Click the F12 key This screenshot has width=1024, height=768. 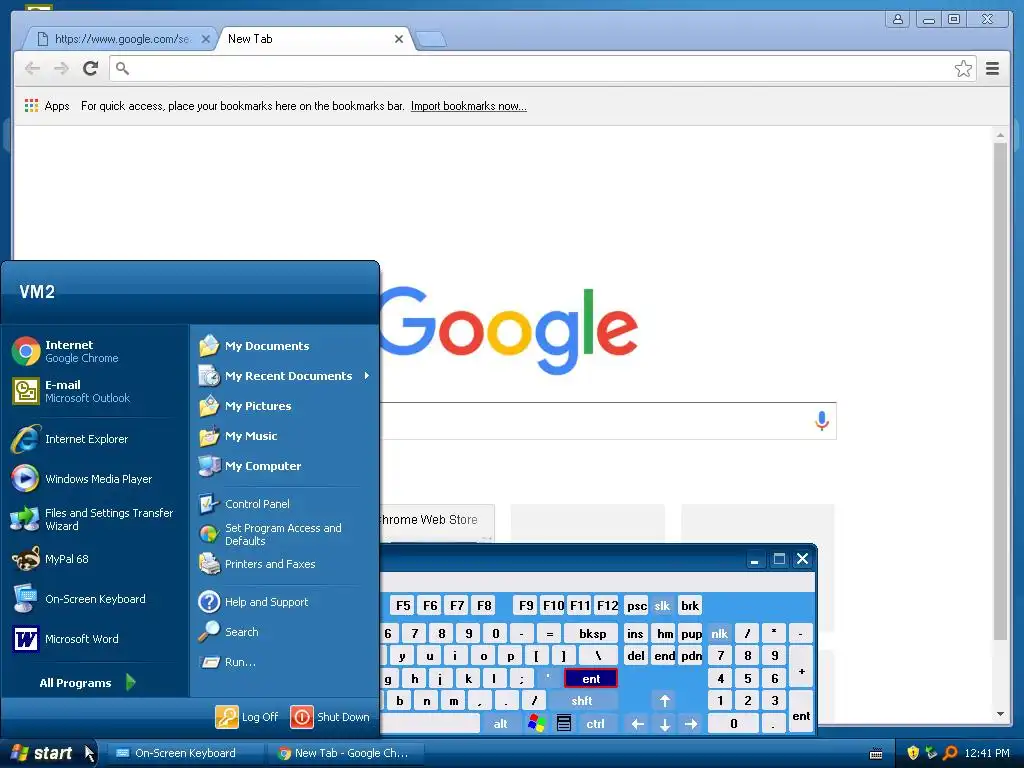(607, 605)
